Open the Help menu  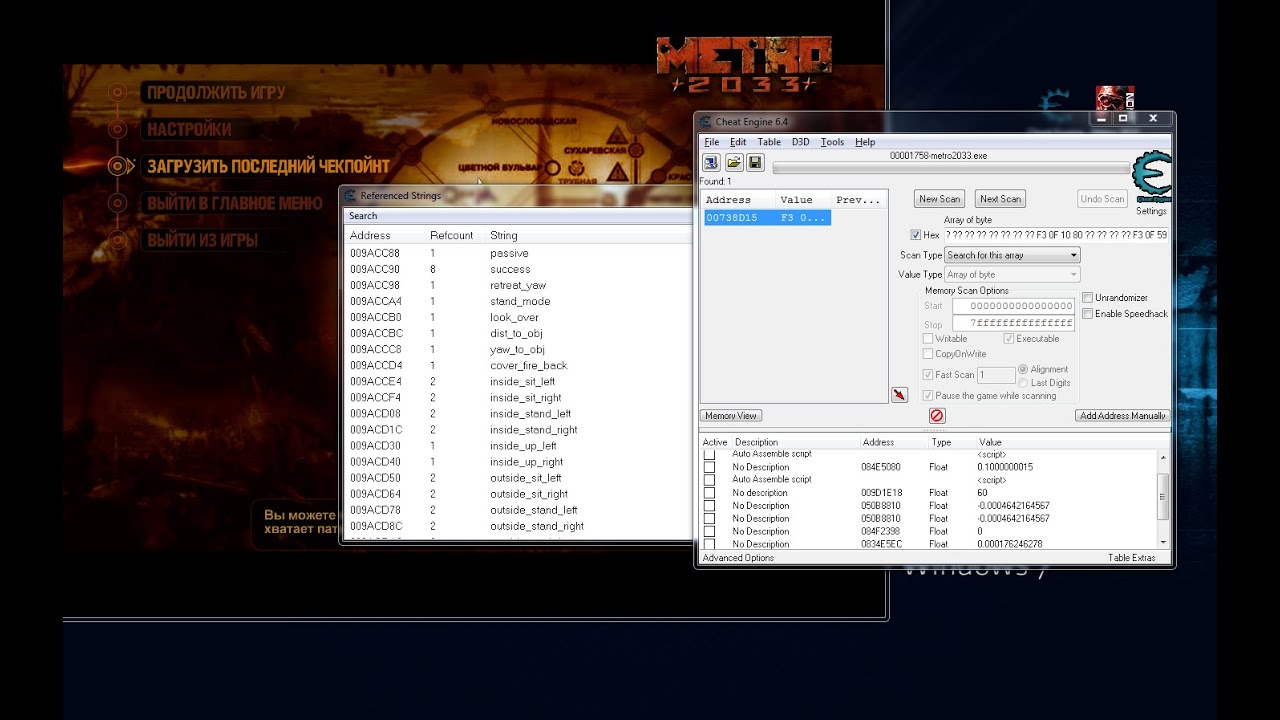(x=865, y=142)
